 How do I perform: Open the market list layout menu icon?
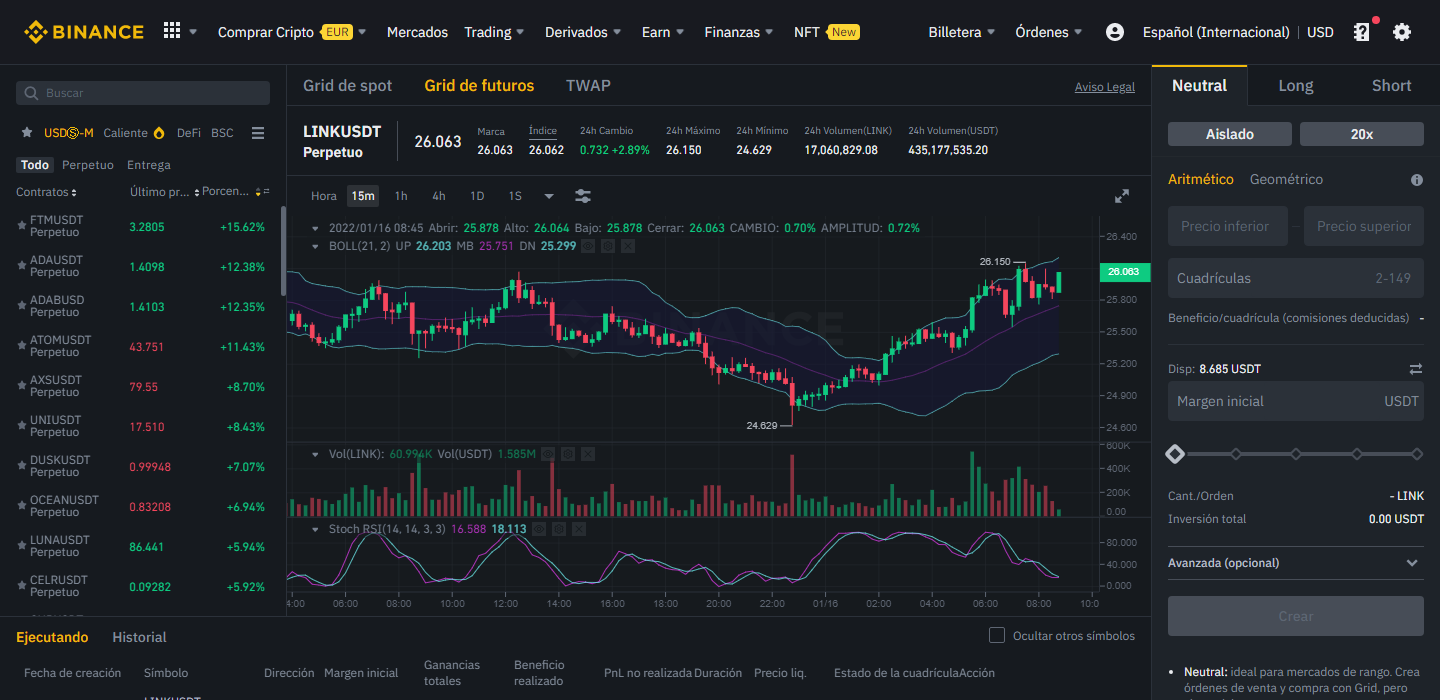coord(258,133)
